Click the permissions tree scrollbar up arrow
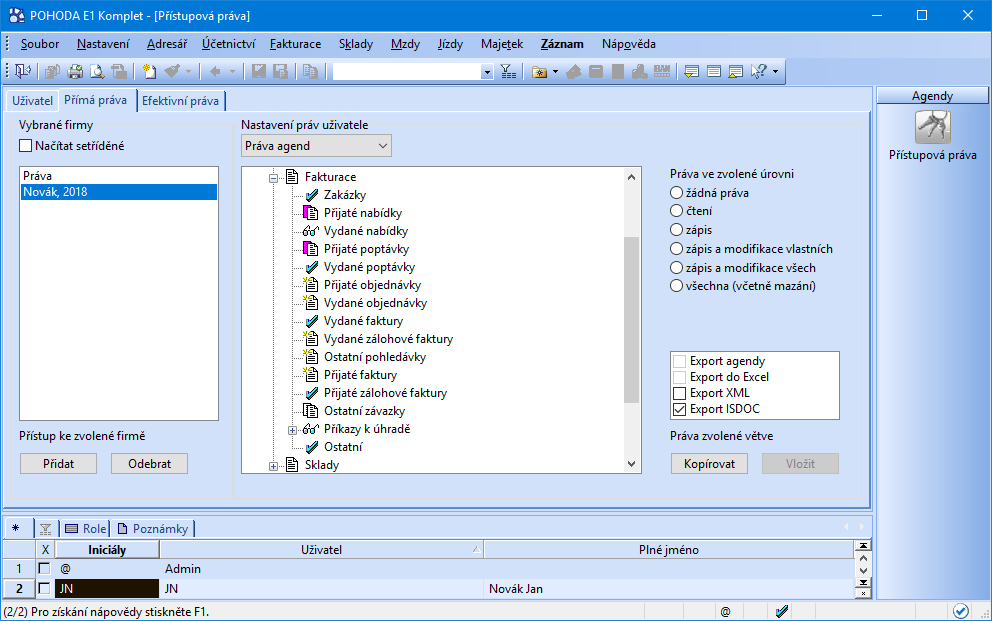 [631, 177]
